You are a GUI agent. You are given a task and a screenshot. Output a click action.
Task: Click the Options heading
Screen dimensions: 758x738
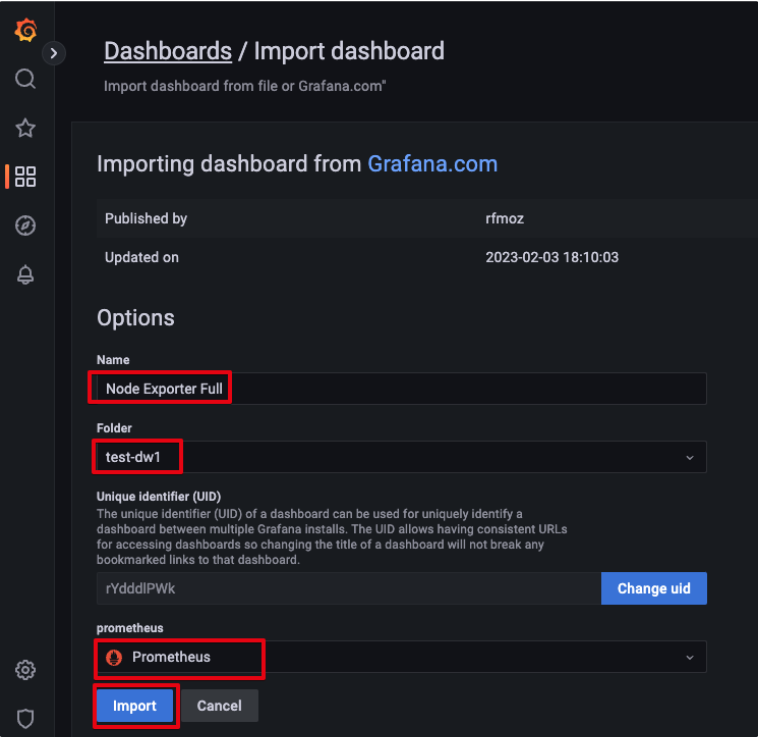(x=136, y=318)
